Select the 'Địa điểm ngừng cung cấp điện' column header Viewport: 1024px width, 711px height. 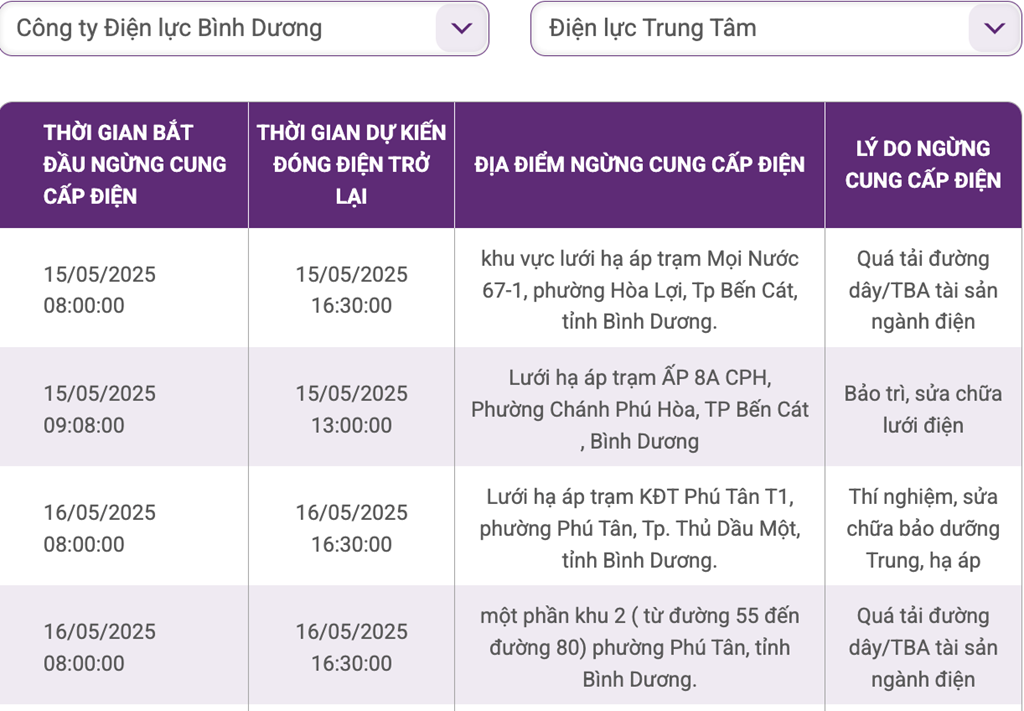coord(639,164)
